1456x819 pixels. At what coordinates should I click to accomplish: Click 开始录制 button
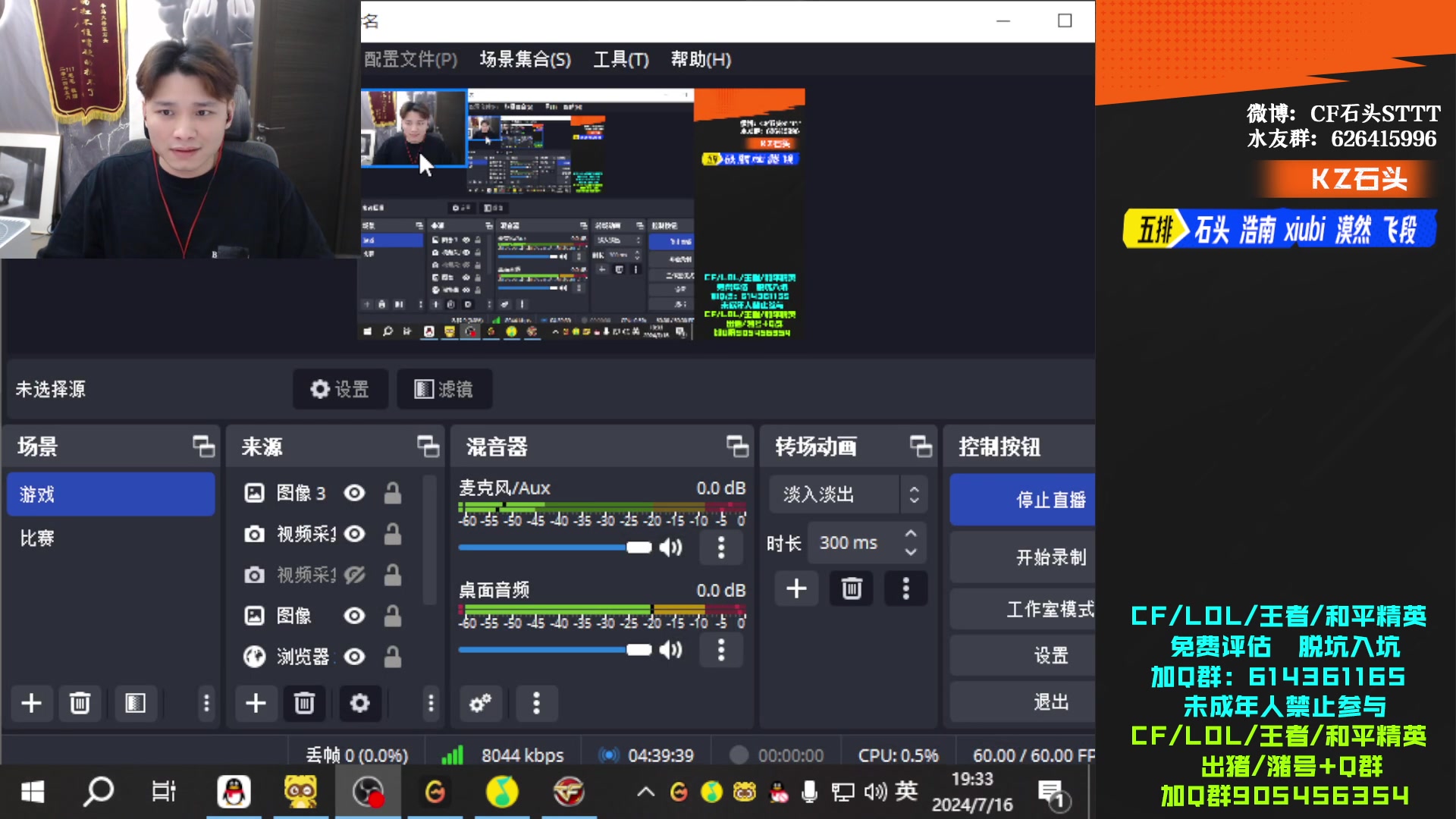pyautogui.click(x=1023, y=557)
